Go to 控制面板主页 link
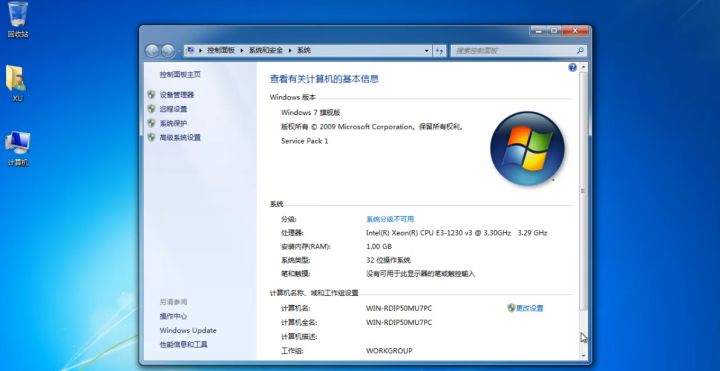The image size is (720, 371). (180, 74)
